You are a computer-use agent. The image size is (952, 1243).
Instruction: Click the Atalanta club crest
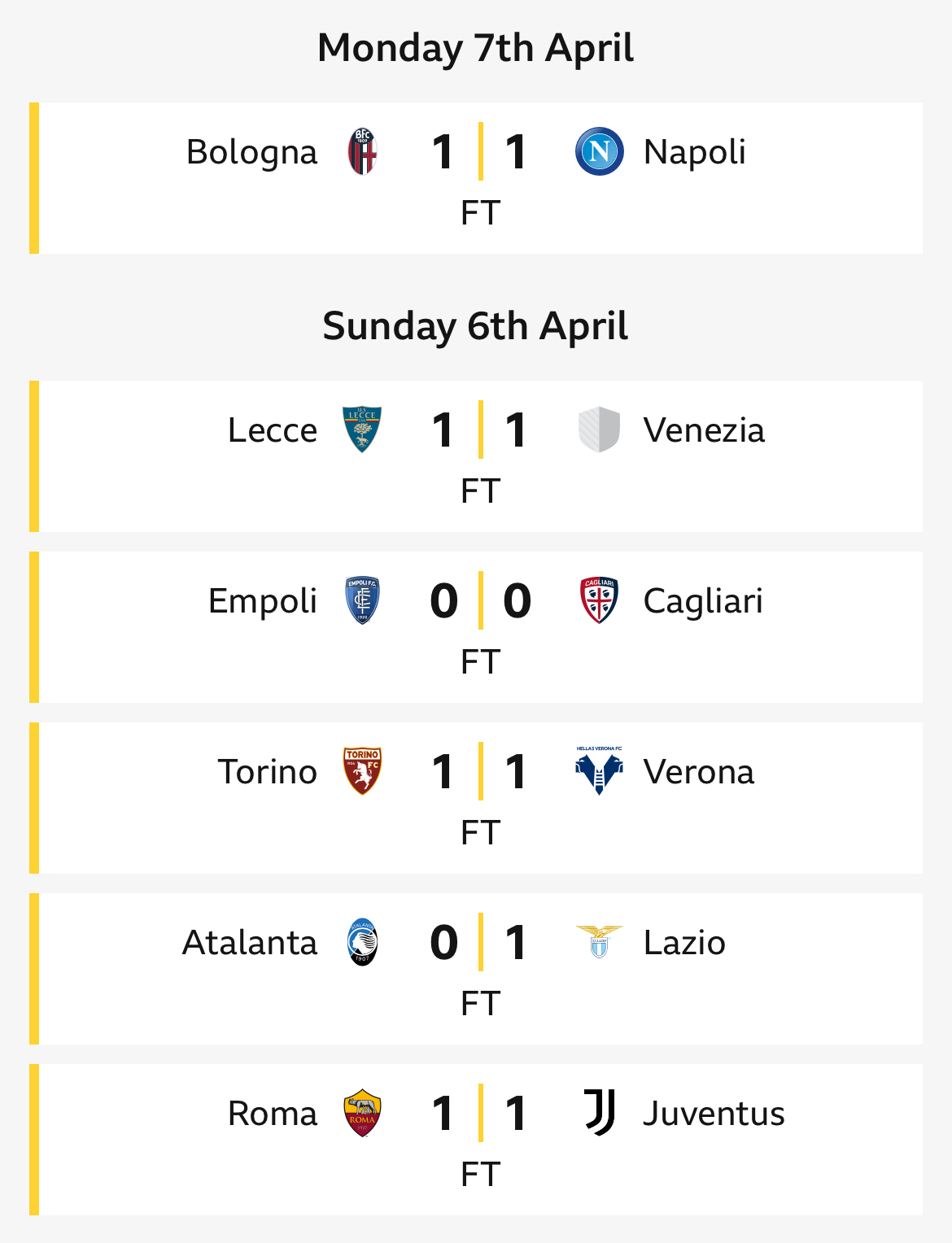point(362,942)
